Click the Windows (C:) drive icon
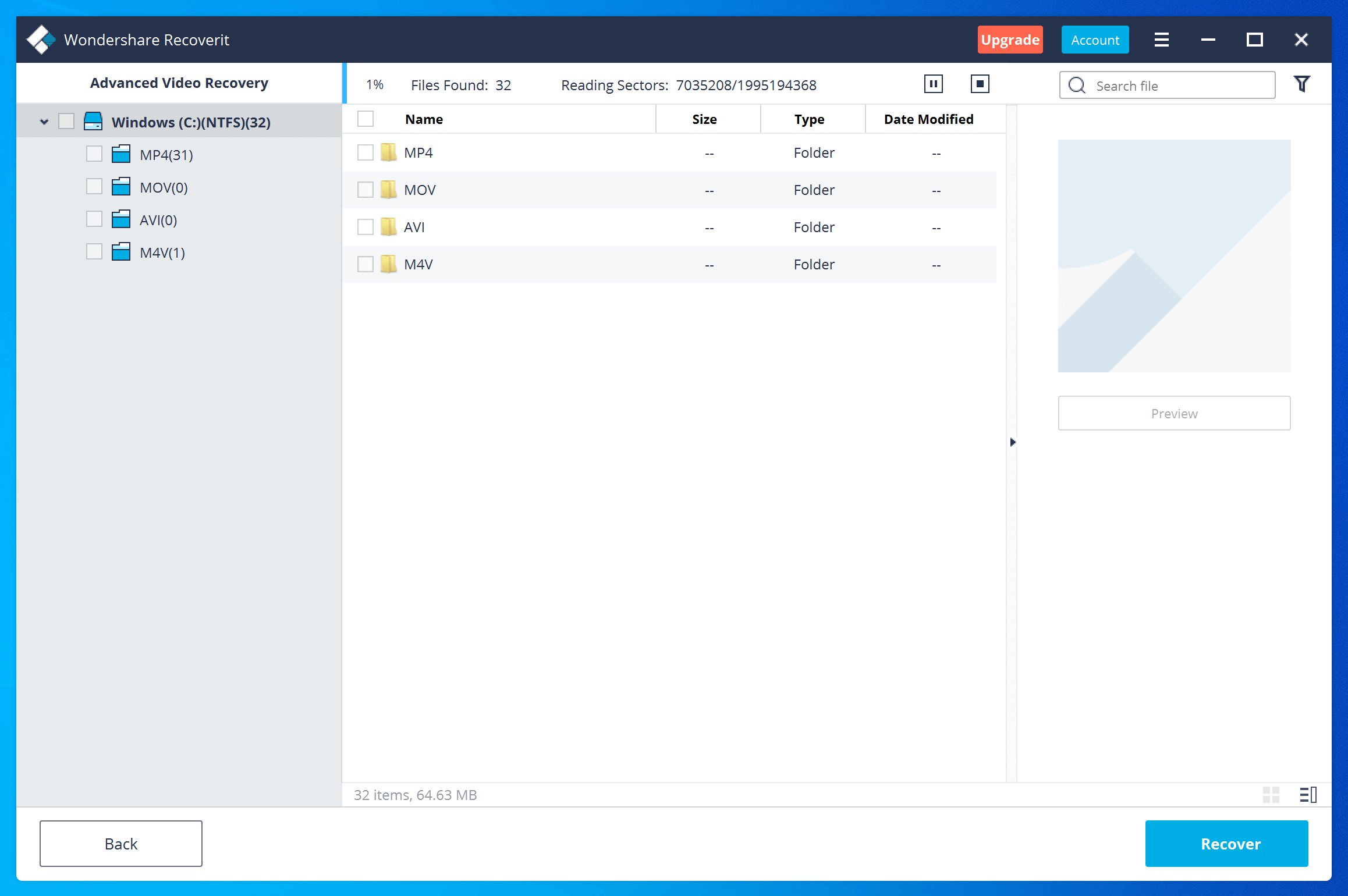The height and width of the screenshot is (896, 1348). point(93,122)
